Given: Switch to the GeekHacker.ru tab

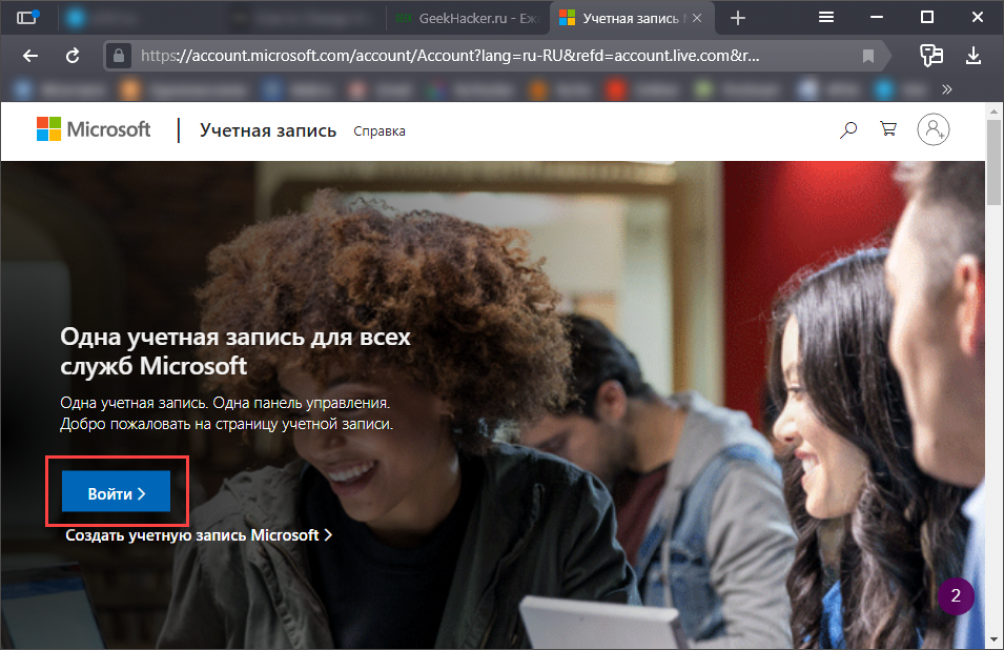Looking at the screenshot, I should (466, 18).
